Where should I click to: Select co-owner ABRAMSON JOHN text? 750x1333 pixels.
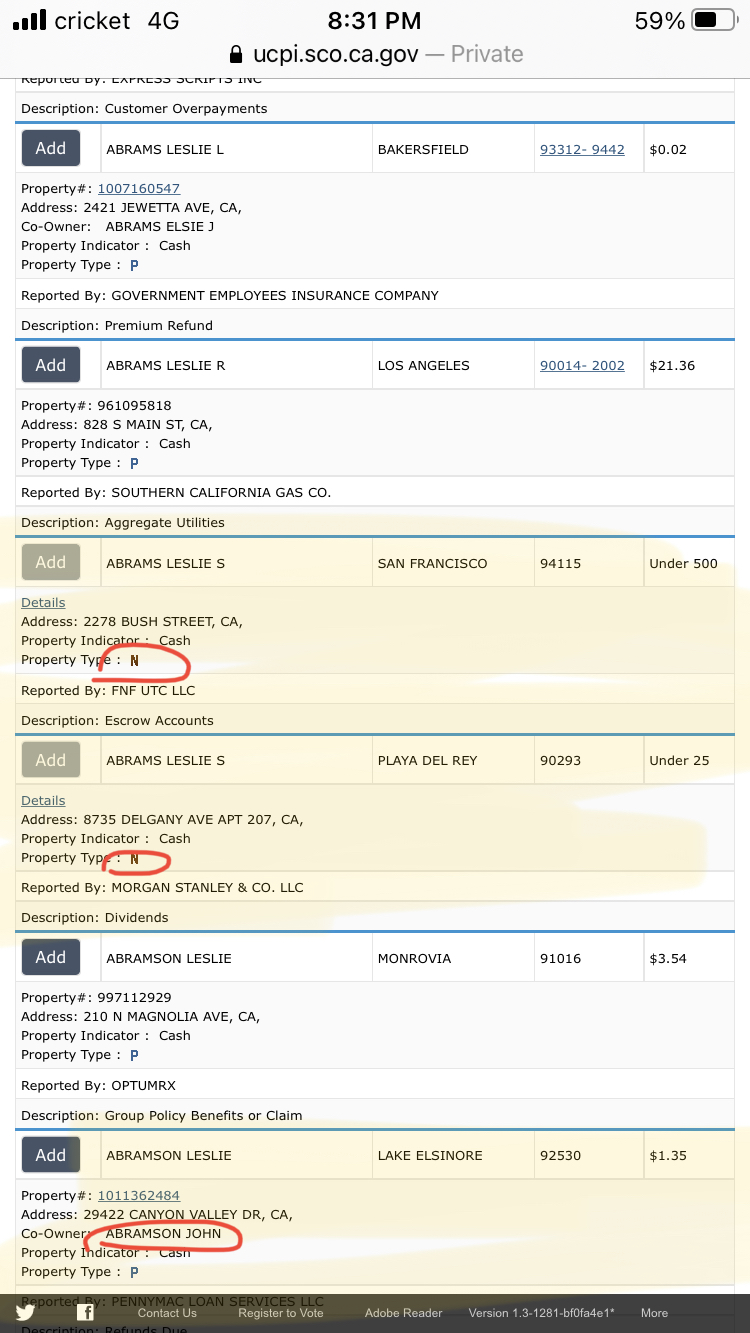coord(163,1233)
